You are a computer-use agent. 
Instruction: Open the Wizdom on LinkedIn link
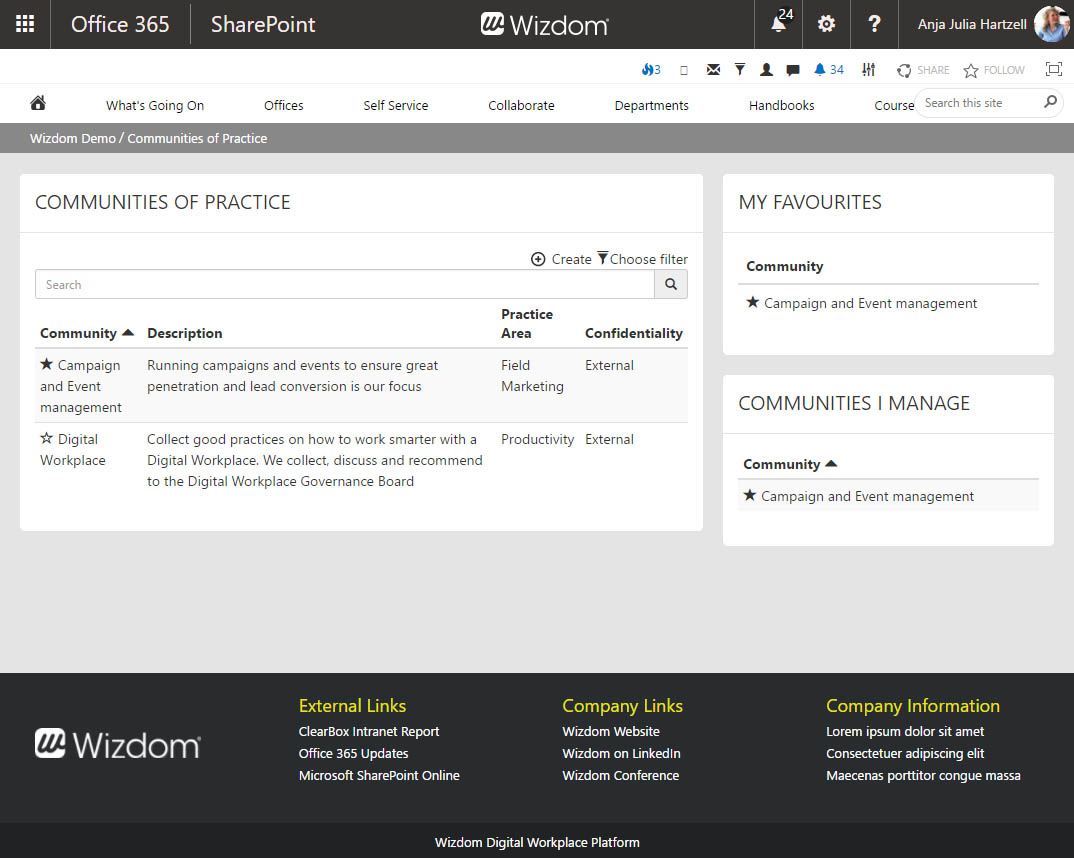[621, 753]
